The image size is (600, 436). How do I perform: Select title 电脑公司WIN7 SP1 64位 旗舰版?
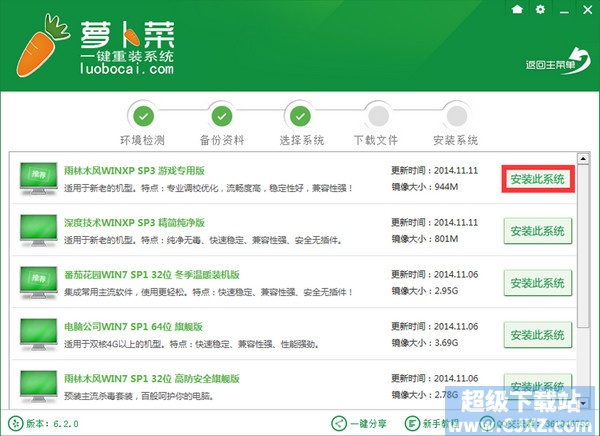pos(133,327)
